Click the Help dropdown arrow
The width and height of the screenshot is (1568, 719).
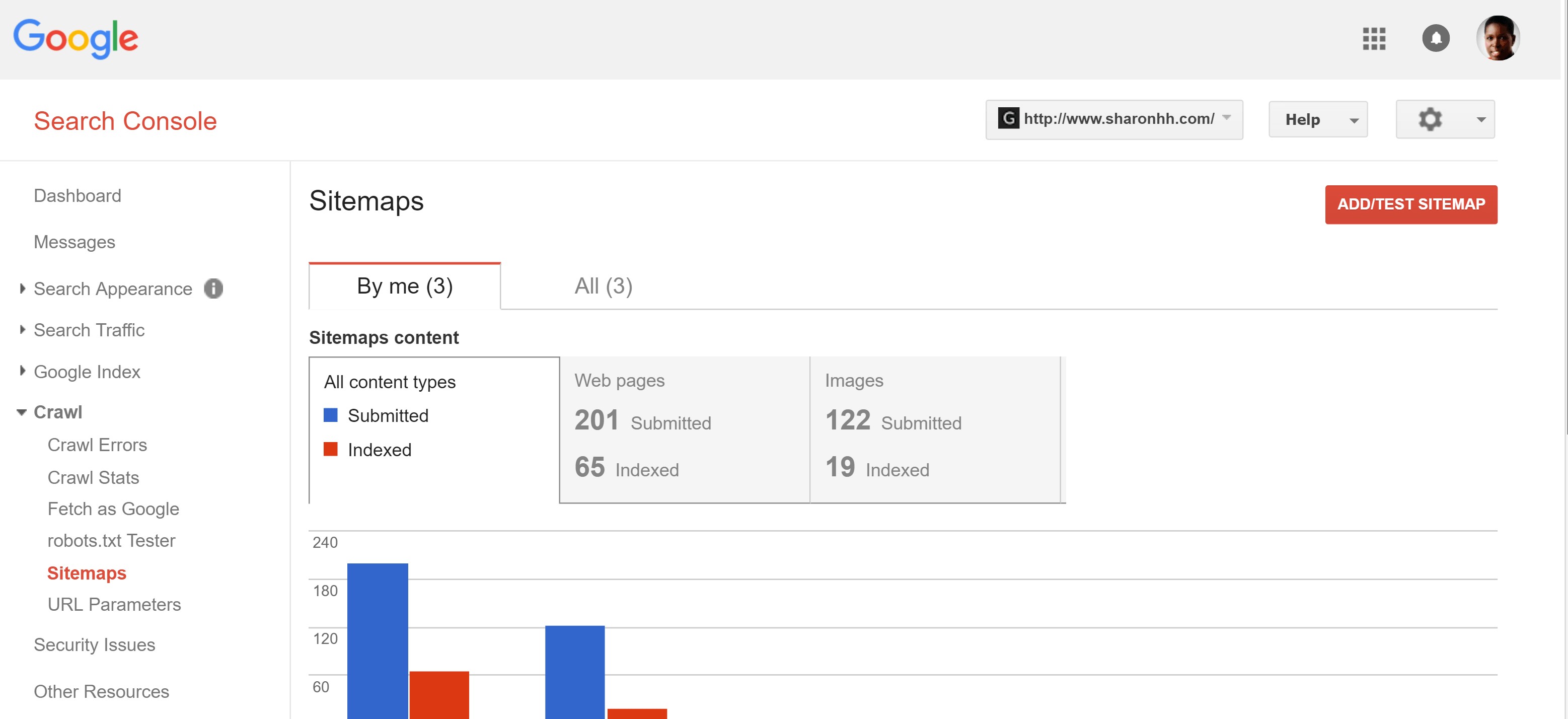point(1353,120)
